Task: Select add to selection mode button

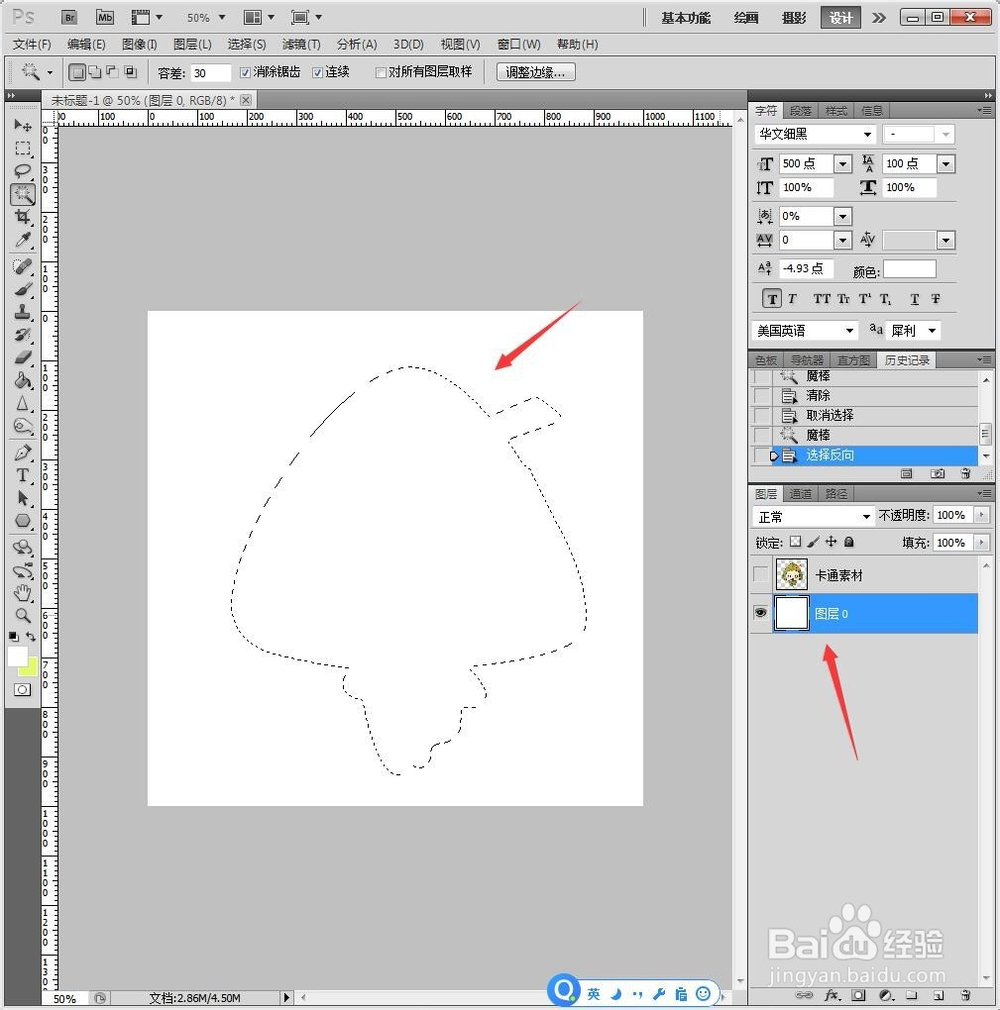Action: click(95, 72)
